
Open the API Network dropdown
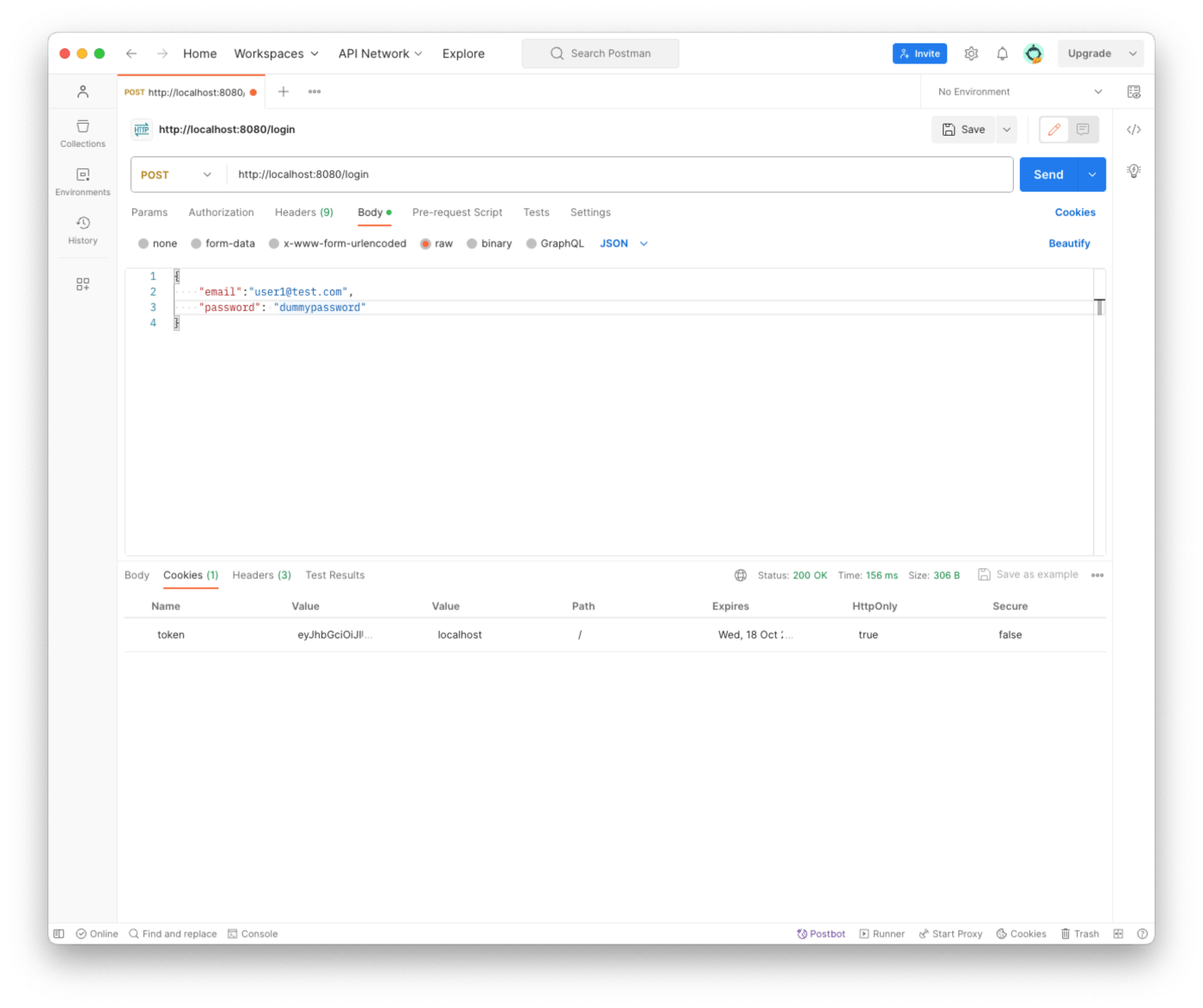pos(380,53)
